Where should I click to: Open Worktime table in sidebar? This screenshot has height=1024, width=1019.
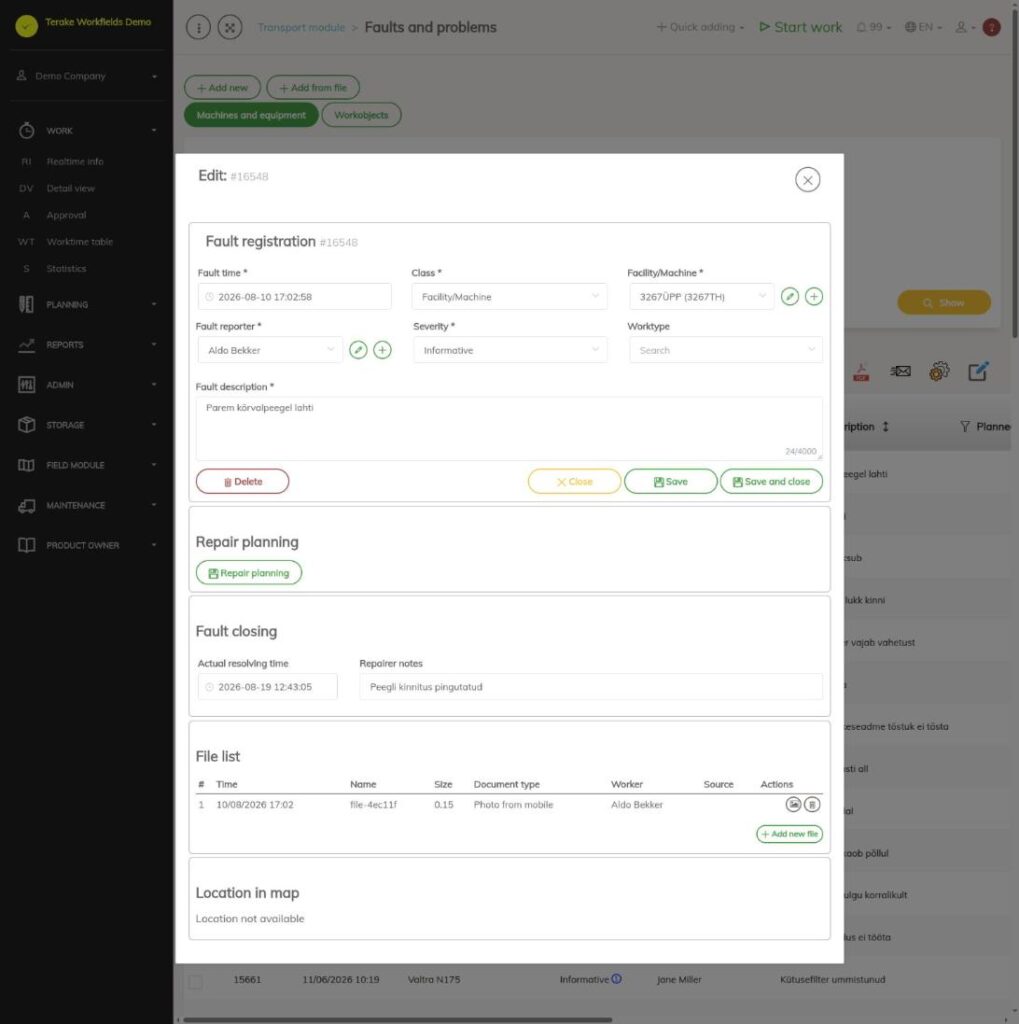tap(80, 242)
